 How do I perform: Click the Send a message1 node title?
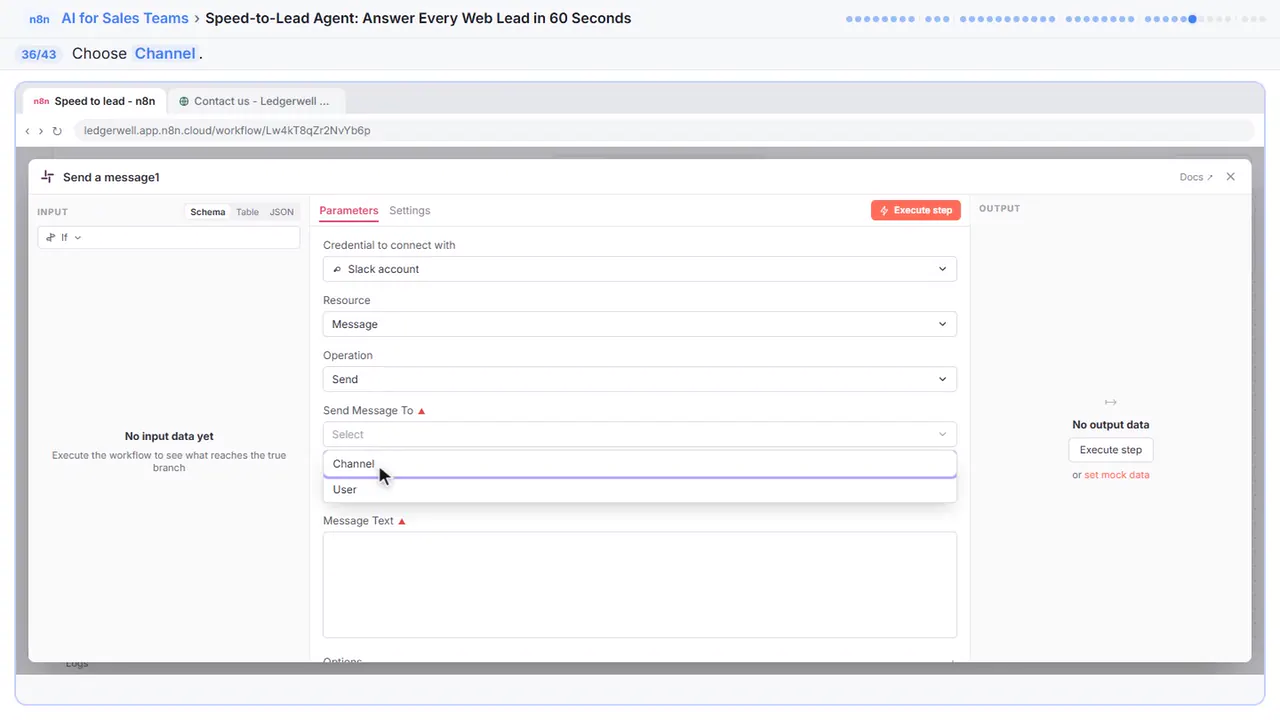pos(111,177)
